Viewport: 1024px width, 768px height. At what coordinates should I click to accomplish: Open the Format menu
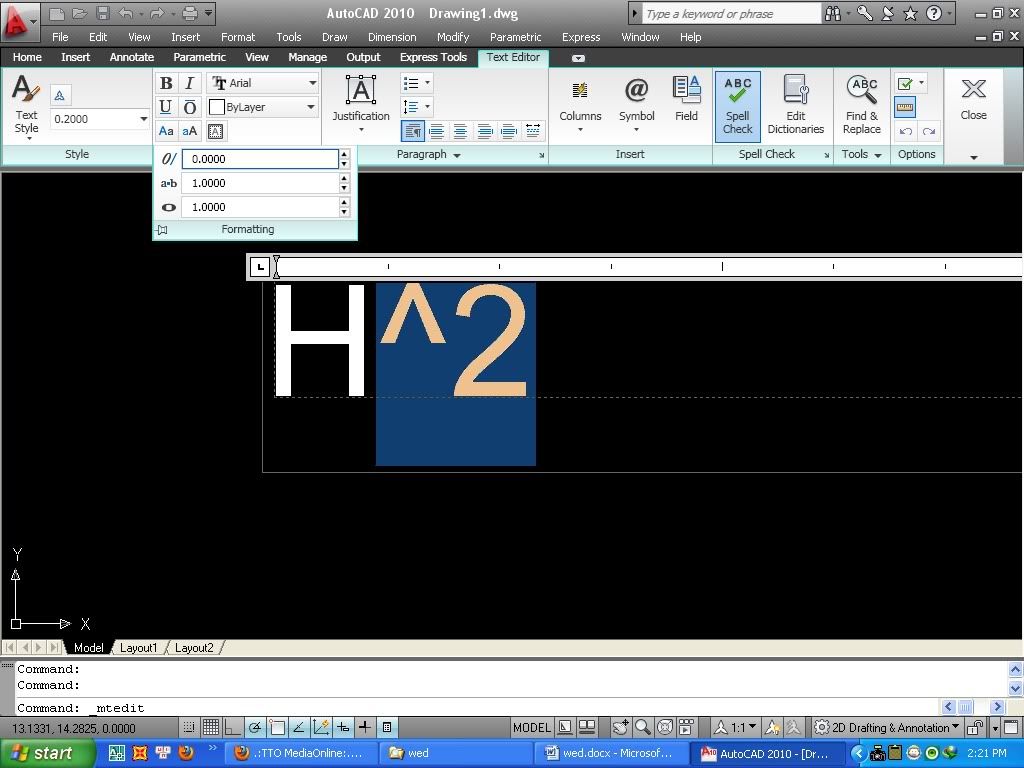pos(238,37)
